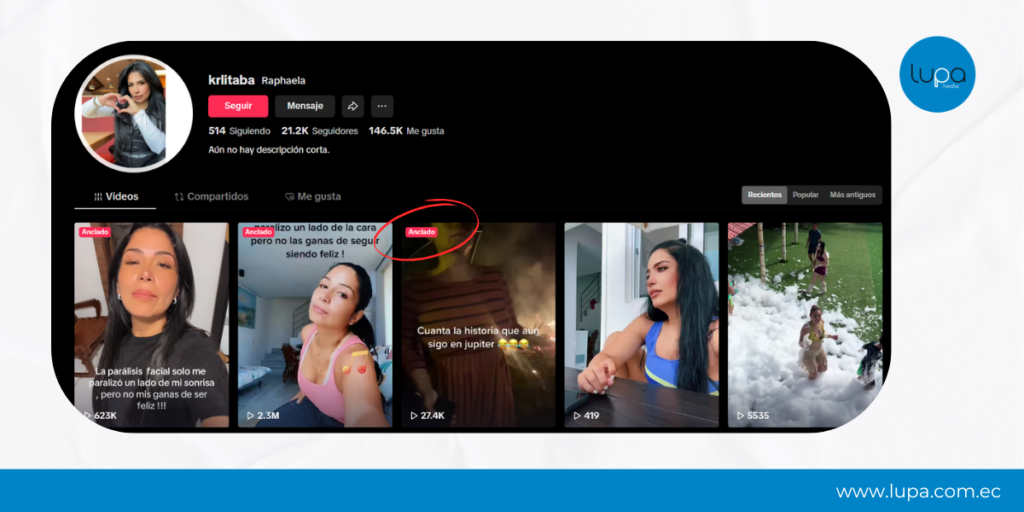The image size is (1024, 512).
Task: Open the foam party video thumbnail
Action: point(805,325)
